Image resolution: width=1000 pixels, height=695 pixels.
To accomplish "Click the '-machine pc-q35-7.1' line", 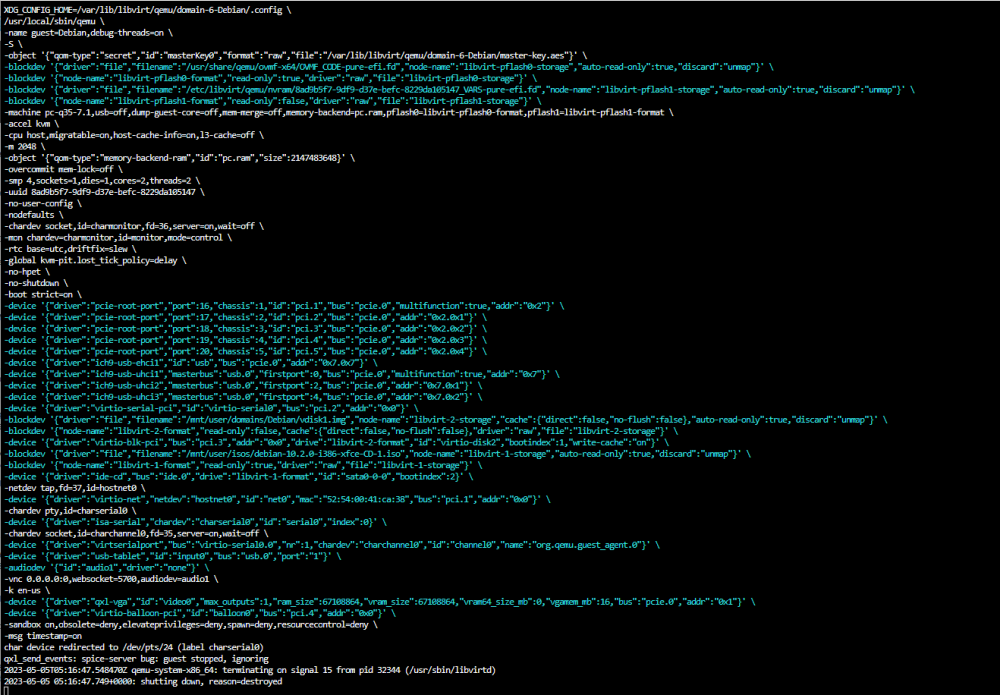I will 339,112.
